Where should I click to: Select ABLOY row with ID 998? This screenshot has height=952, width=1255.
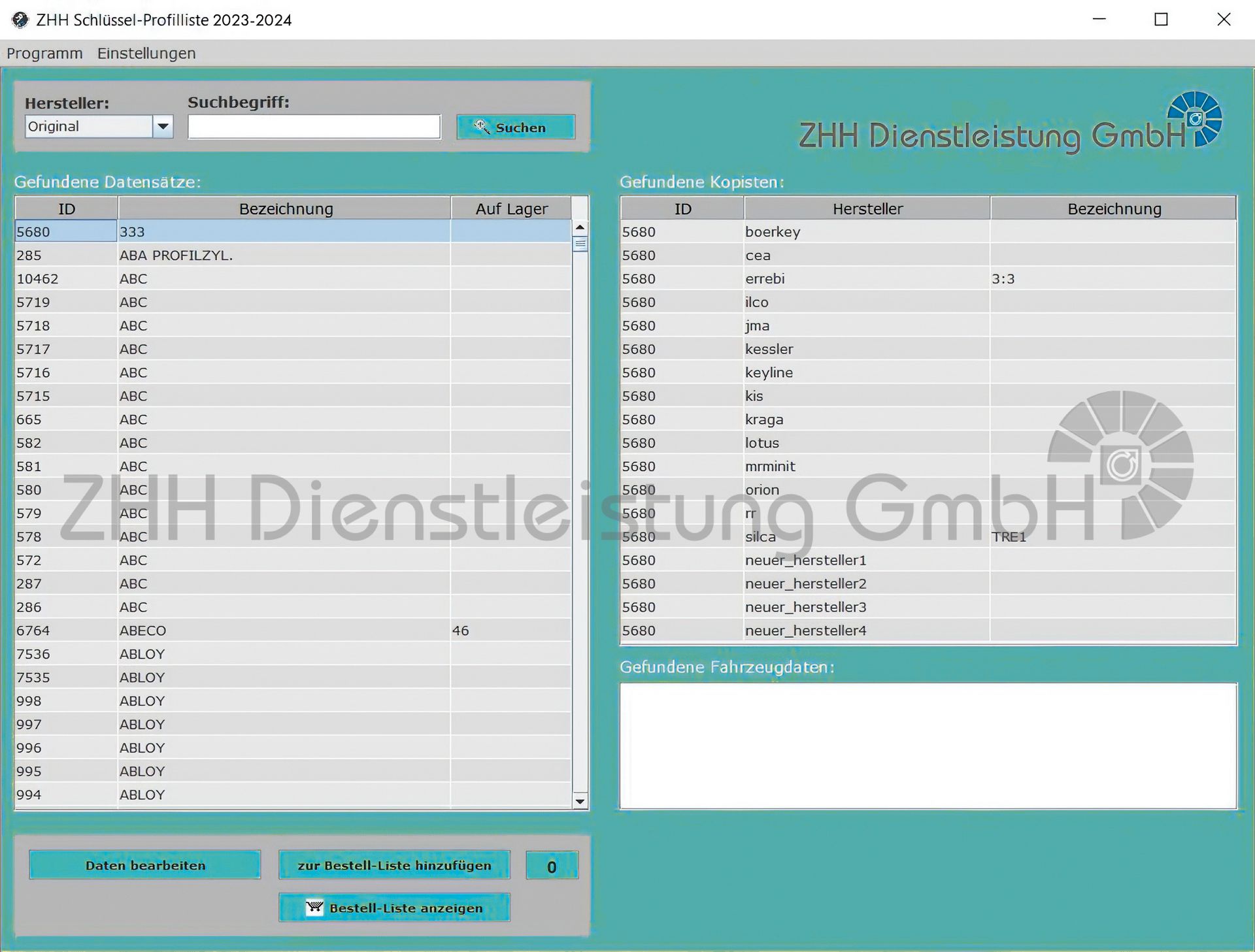click(x=293, y=701)
